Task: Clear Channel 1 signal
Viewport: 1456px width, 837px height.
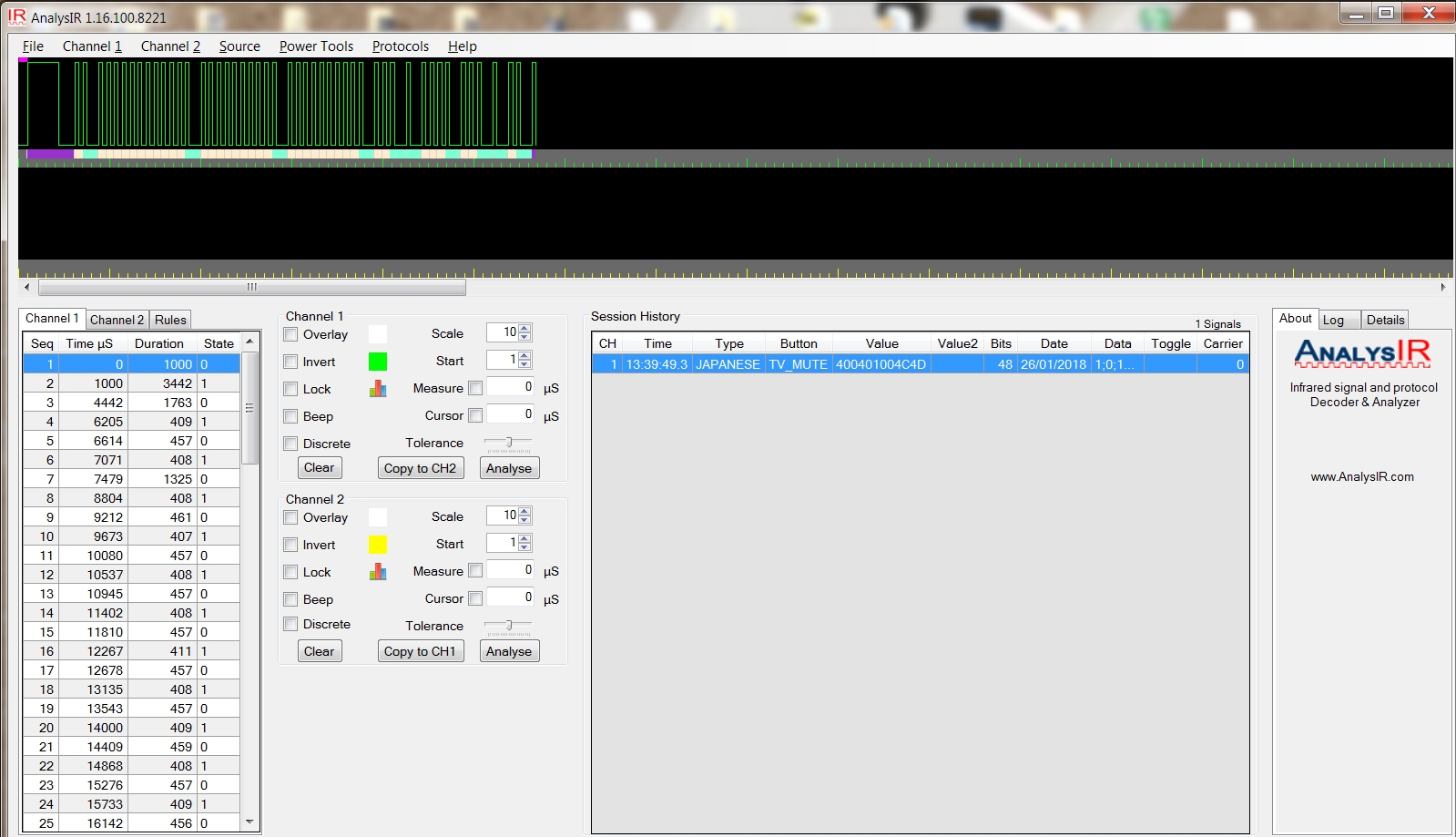Action: 320,468
